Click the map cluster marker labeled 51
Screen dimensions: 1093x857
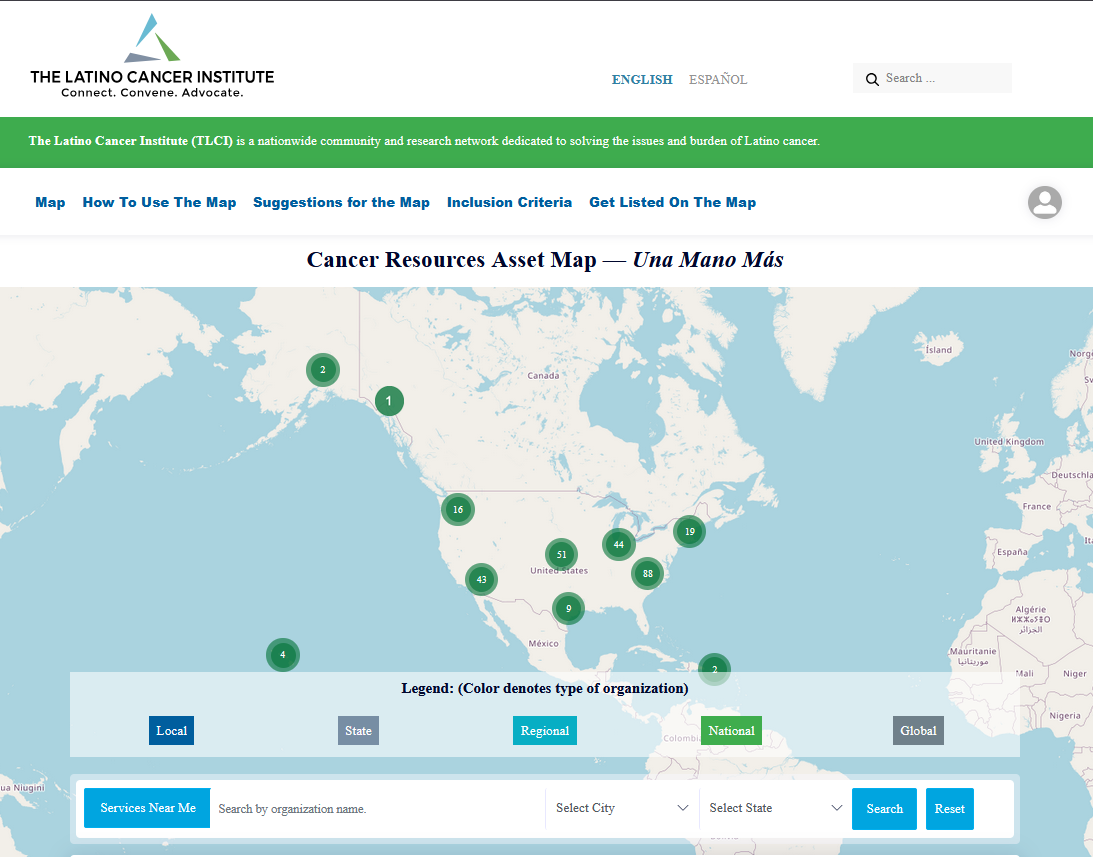tap(561, 554)
